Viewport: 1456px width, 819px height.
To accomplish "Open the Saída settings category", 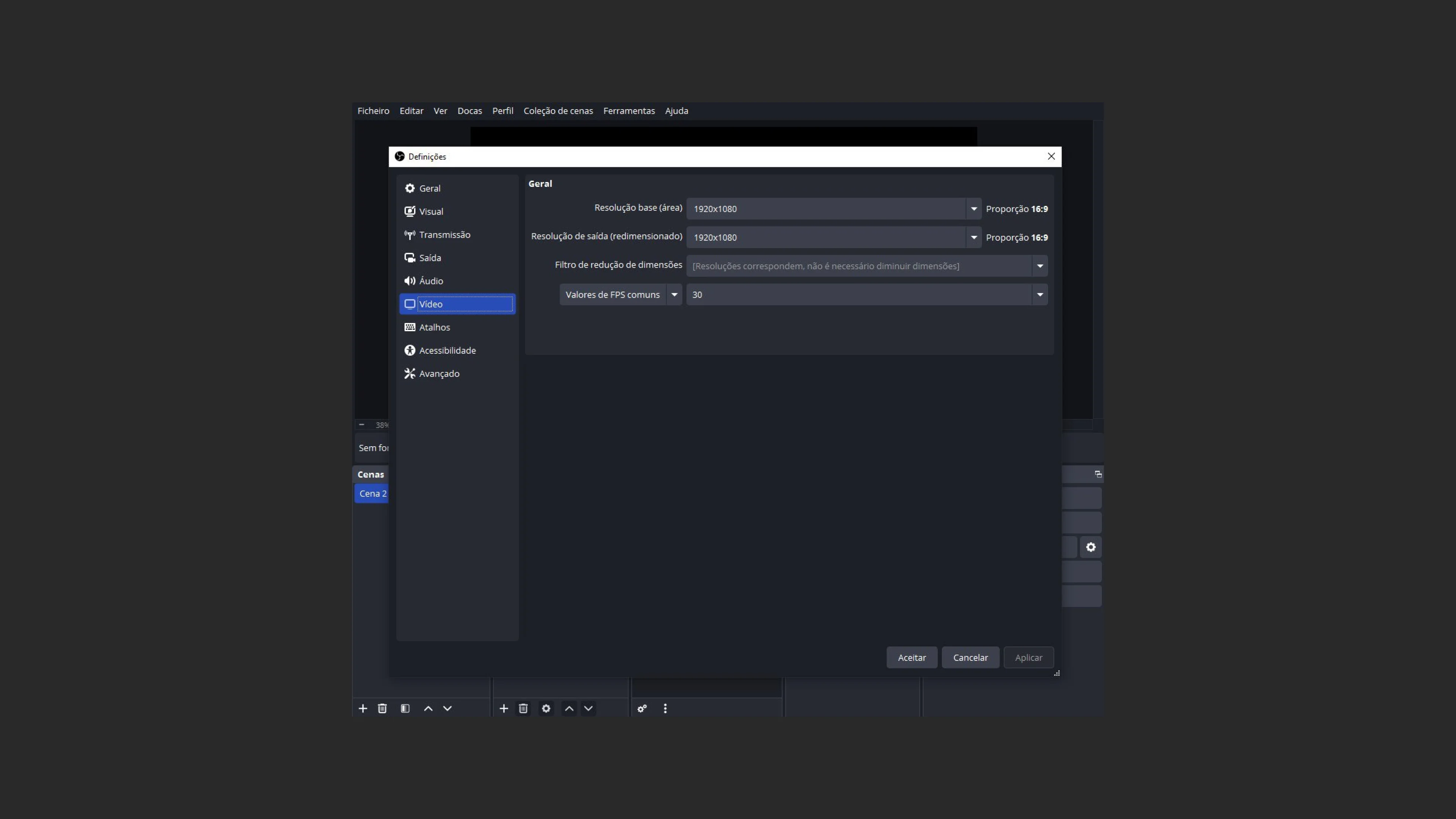I will 457,258.
